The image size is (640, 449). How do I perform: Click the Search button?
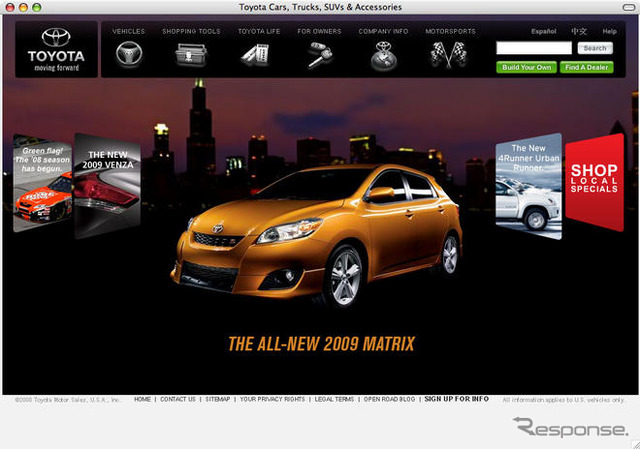coord(595,48)
